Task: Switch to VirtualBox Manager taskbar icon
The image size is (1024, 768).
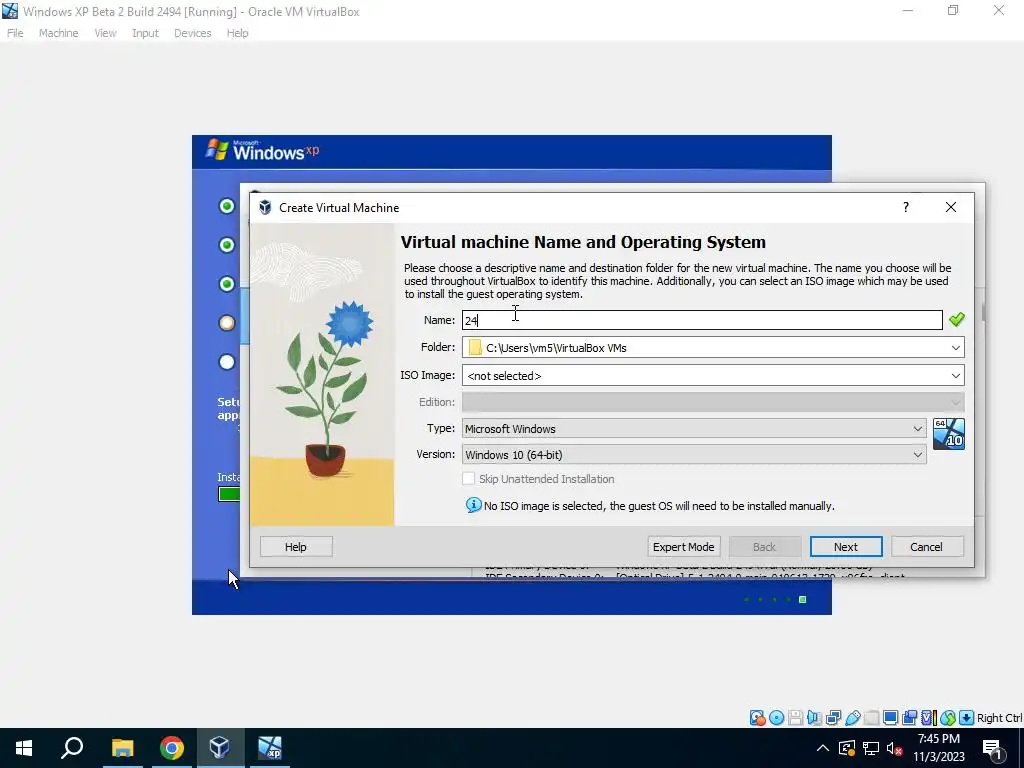Action: coord(219,748)
